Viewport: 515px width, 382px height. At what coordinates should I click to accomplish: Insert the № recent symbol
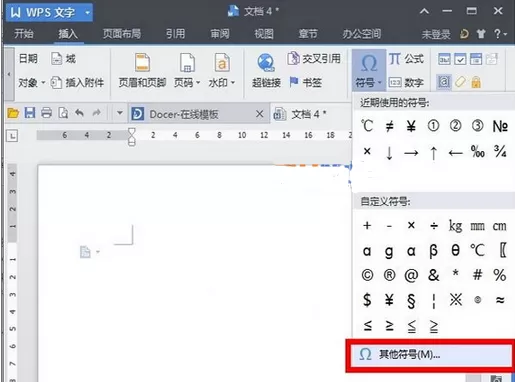pos(500,126)
